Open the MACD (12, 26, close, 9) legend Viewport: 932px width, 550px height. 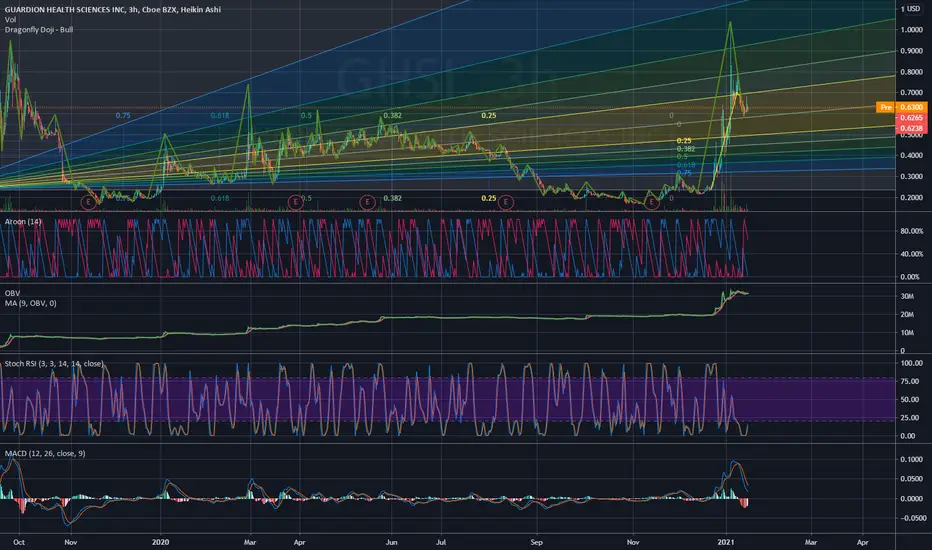tap(45, 453)
